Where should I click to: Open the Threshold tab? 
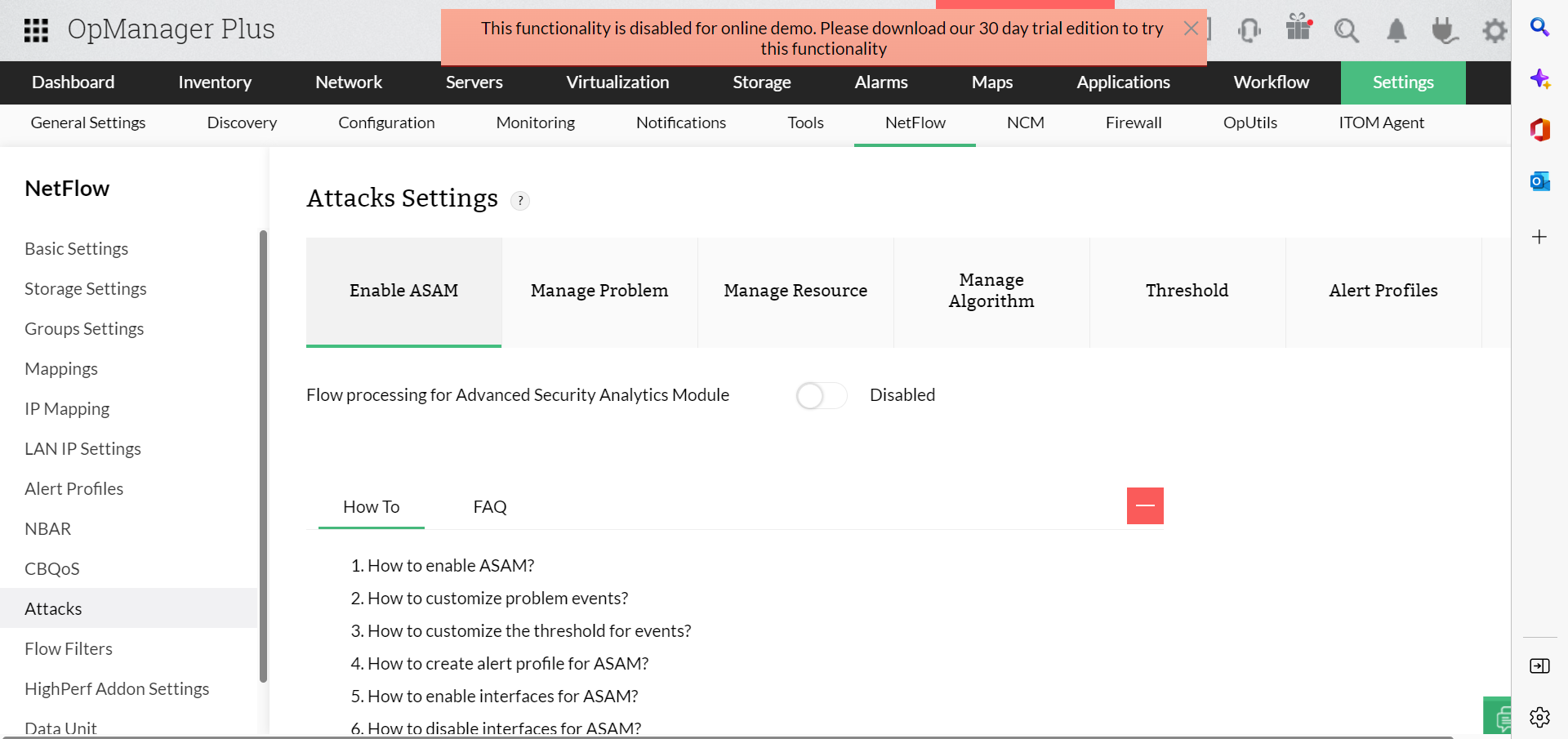(x=1187, y=292)
